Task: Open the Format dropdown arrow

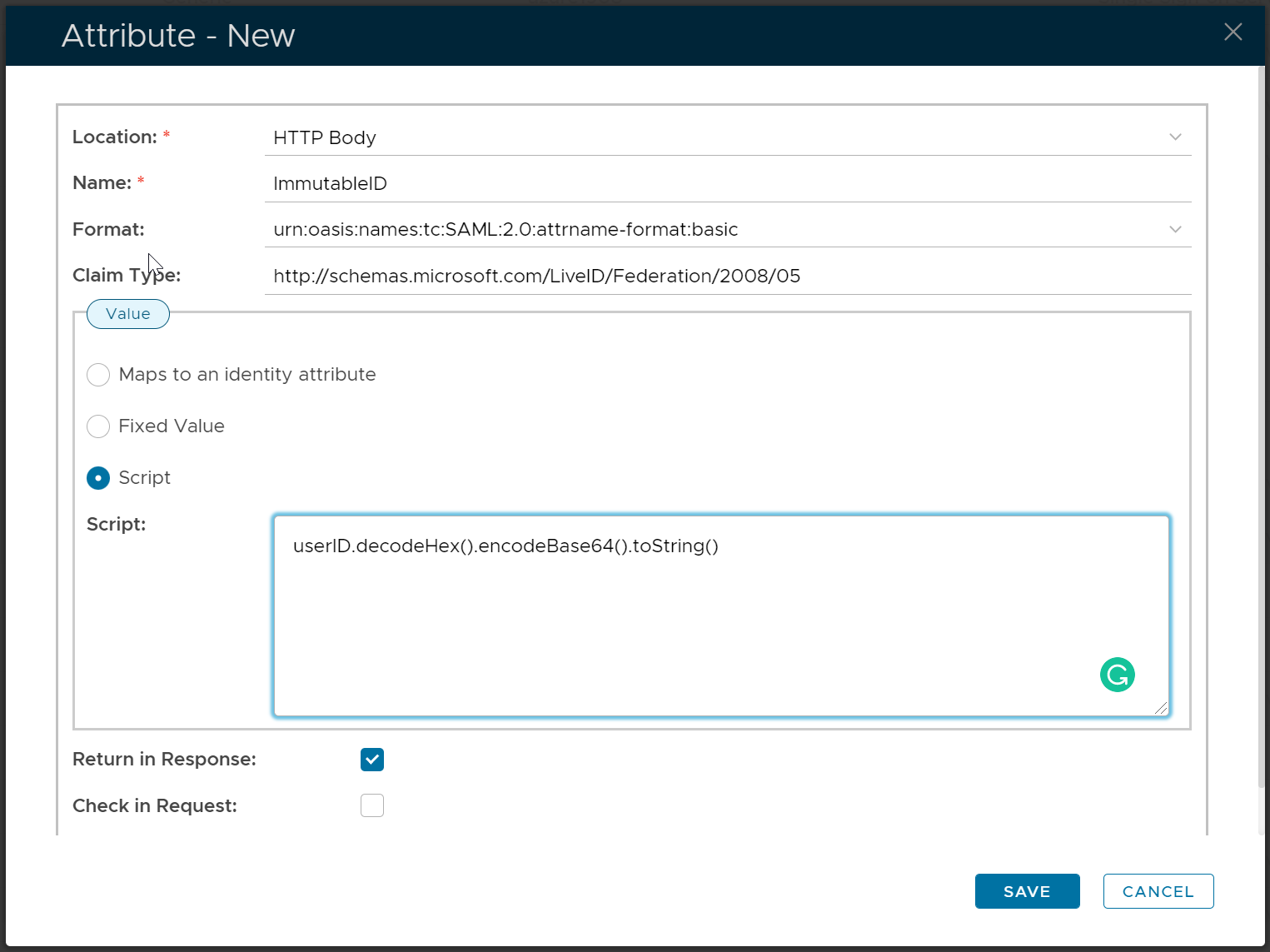Action: pos(1175,230)
